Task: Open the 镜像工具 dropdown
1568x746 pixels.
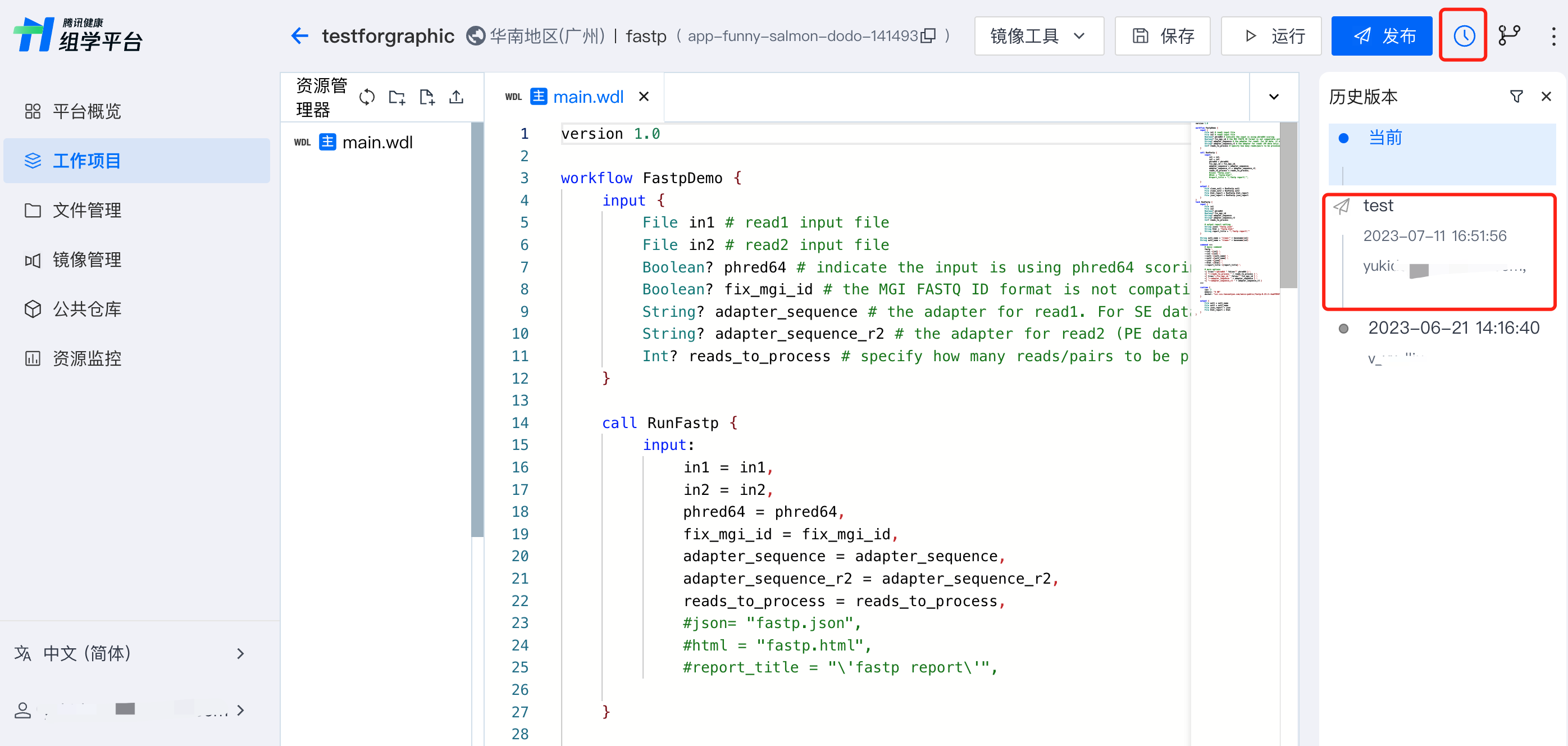Action: tap(1038, 36)
